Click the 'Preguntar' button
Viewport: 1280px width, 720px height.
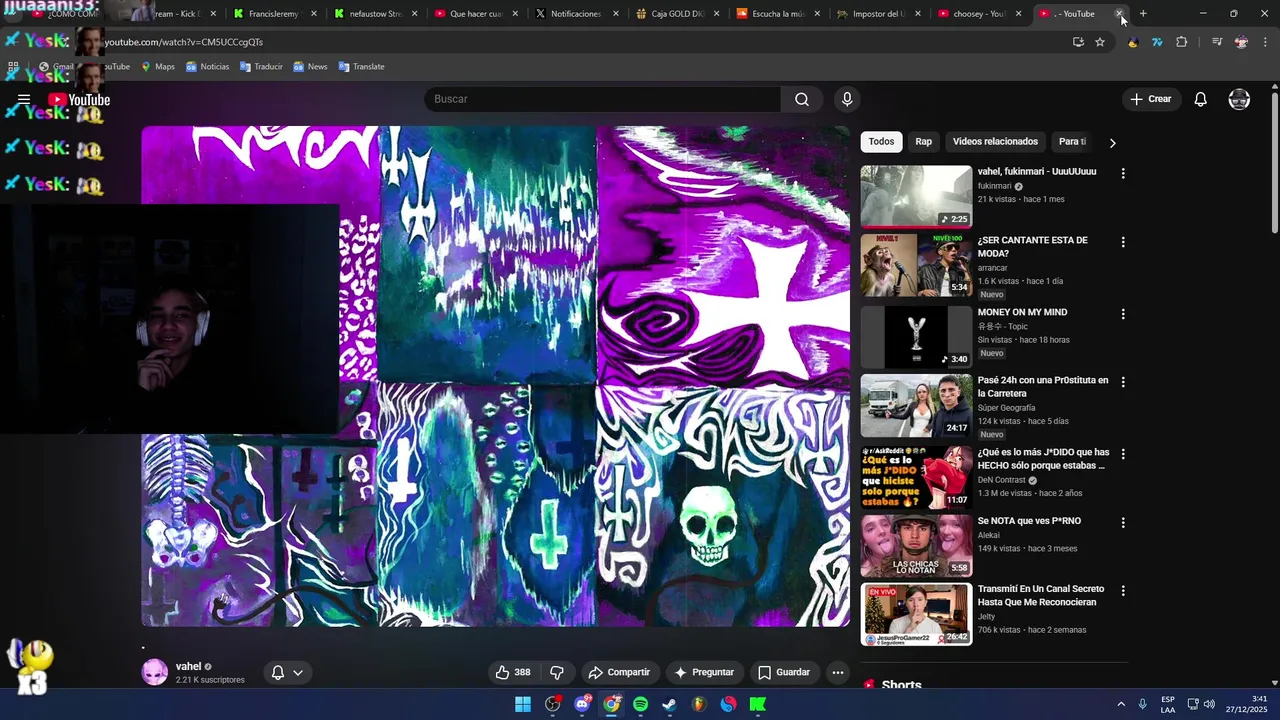coord(705,672)
